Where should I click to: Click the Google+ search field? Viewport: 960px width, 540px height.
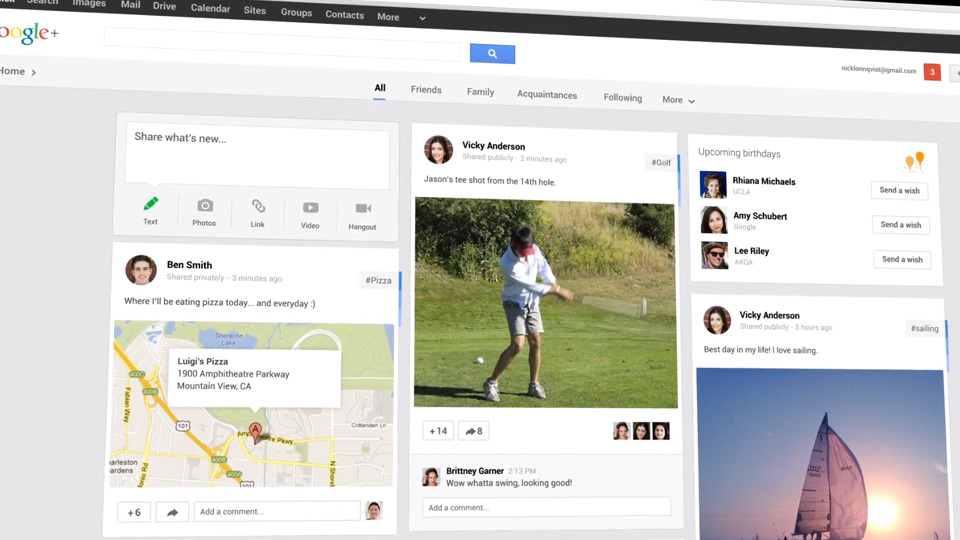(x=282, y=45)
